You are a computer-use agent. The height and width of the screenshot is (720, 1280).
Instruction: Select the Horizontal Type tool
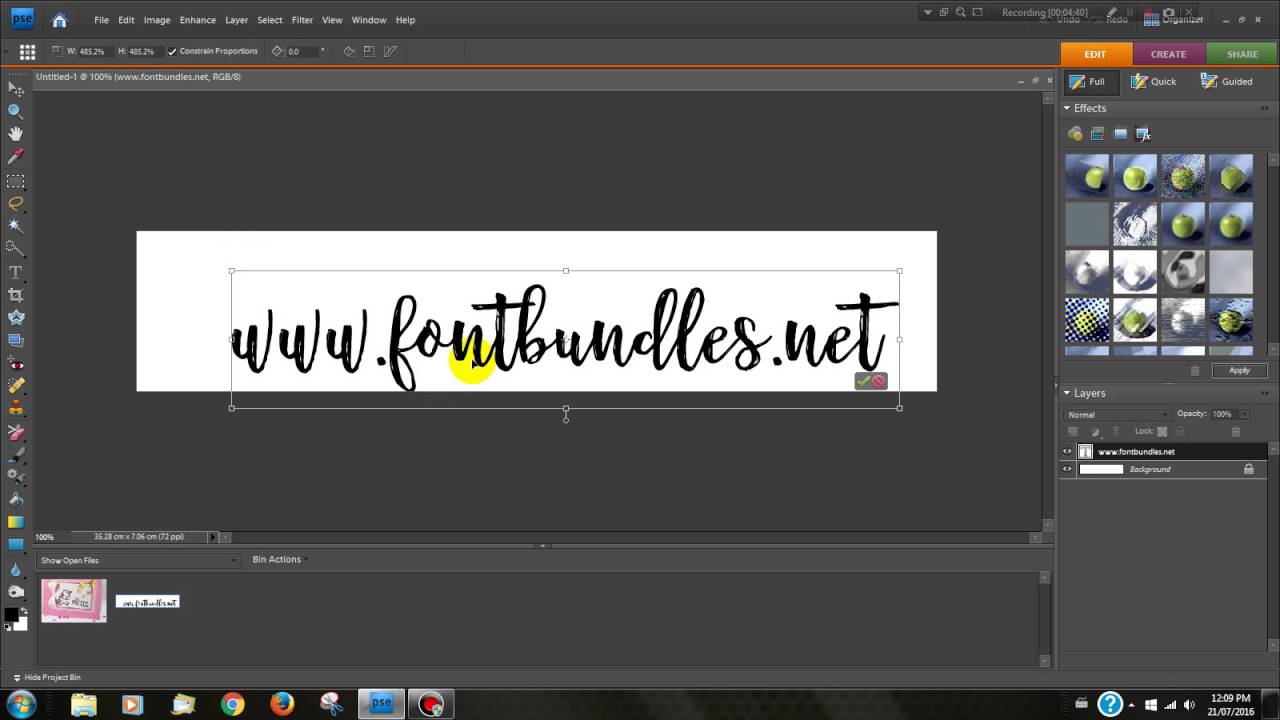point(16,272)
